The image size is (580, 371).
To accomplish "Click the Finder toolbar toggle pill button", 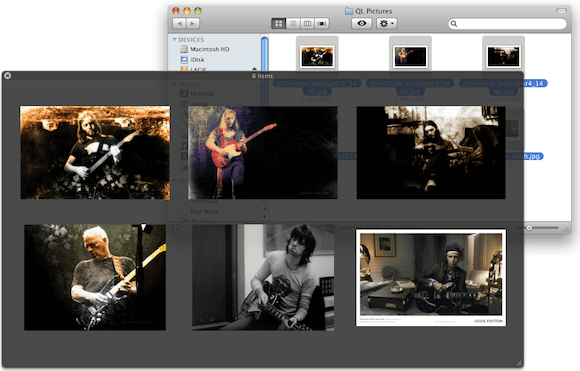I will pyautogui.click(x=561, y=11).
